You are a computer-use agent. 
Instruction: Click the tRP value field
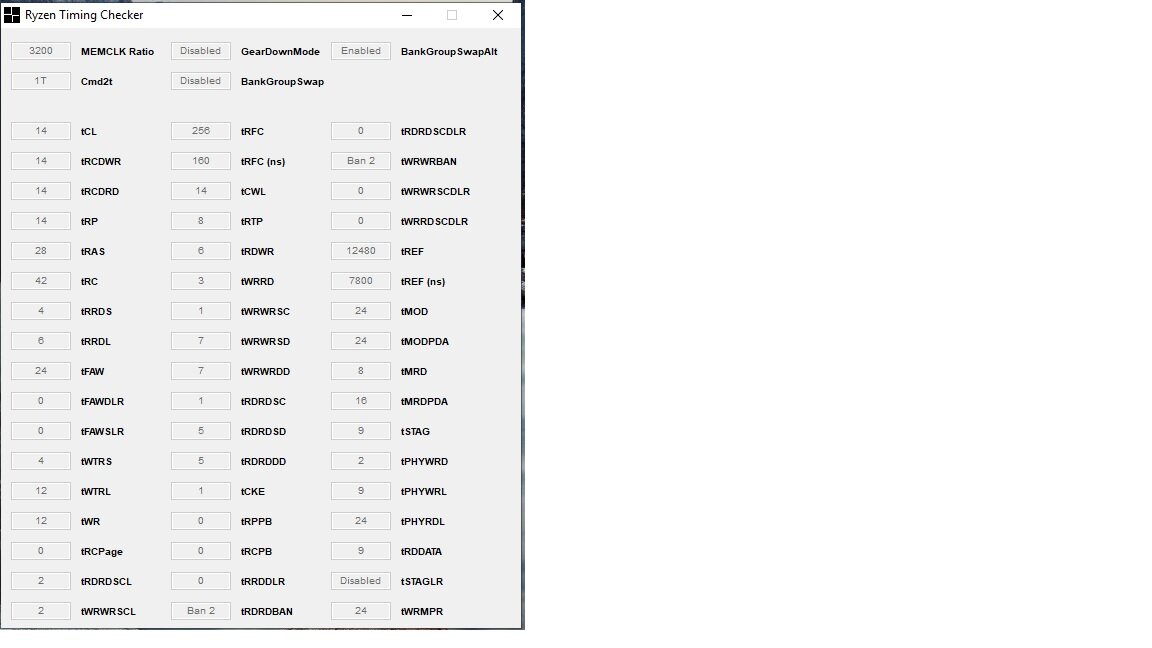[x=41, y=221]
